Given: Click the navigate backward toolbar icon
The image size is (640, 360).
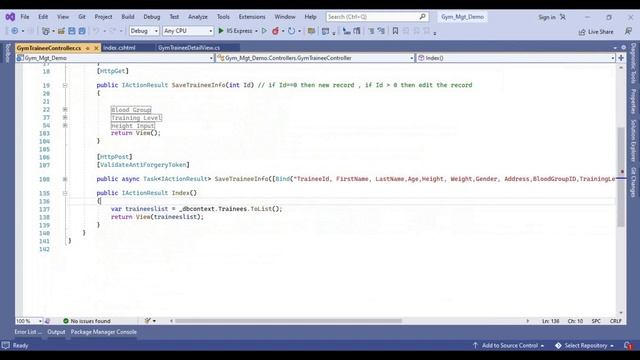Looking at the screenshot, I should (14, 31).
